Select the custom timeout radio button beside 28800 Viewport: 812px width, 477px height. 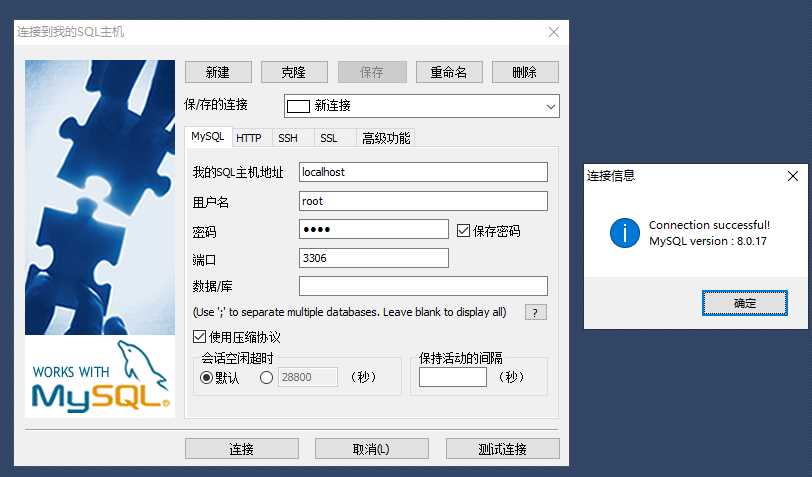266,378
